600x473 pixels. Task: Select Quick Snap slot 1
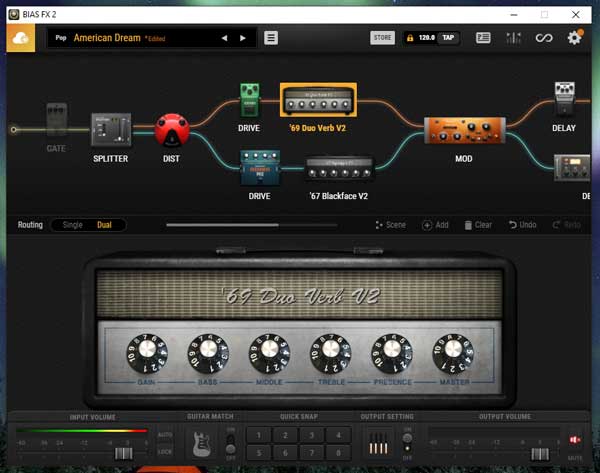259,435
